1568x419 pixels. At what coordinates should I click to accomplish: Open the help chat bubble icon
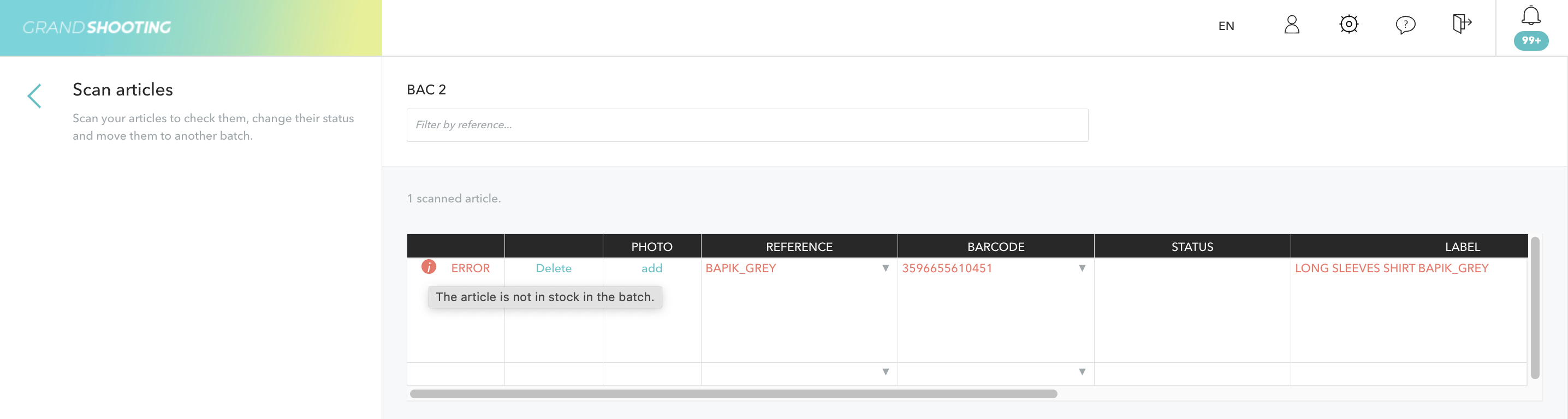1405,25
